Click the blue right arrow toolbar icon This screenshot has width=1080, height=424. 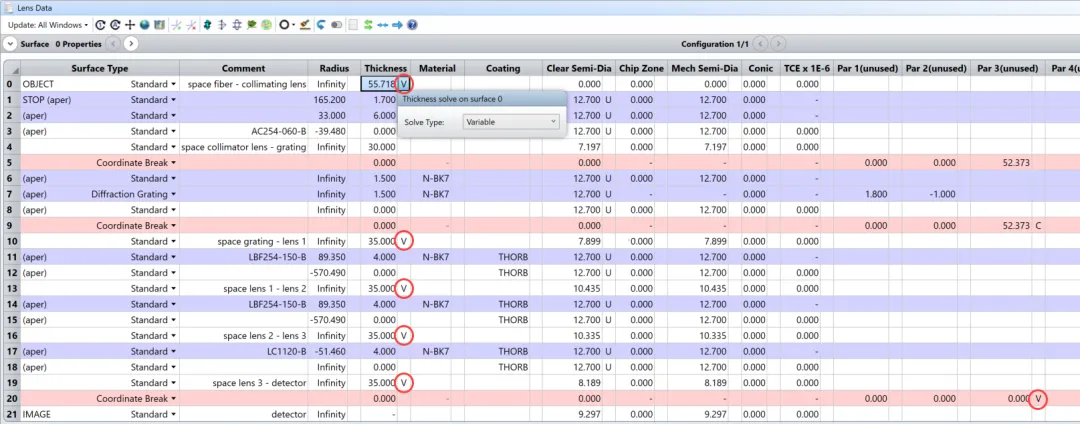pos(397,24)
